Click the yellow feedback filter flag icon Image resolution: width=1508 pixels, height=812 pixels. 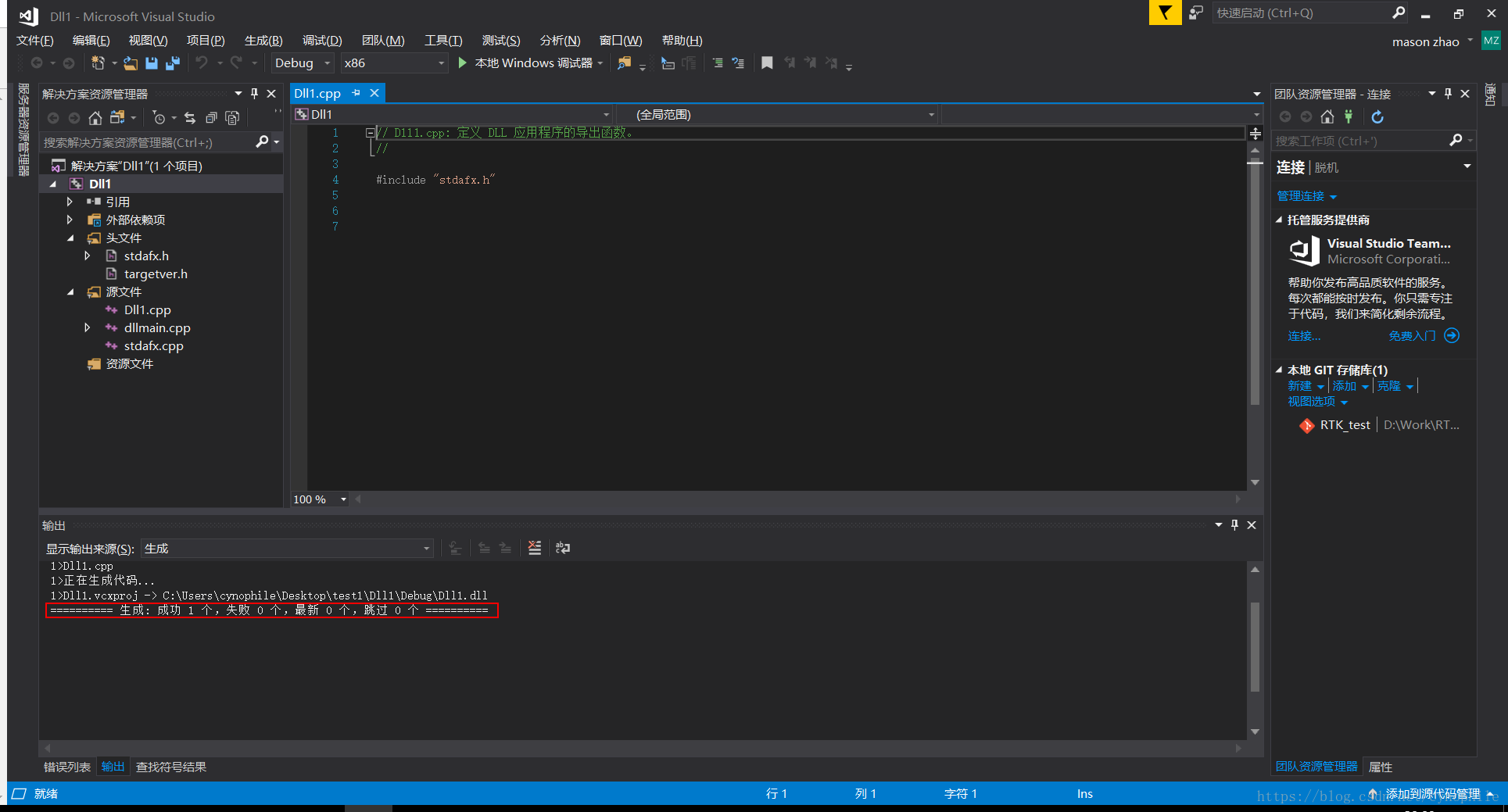pos(1165,13)
